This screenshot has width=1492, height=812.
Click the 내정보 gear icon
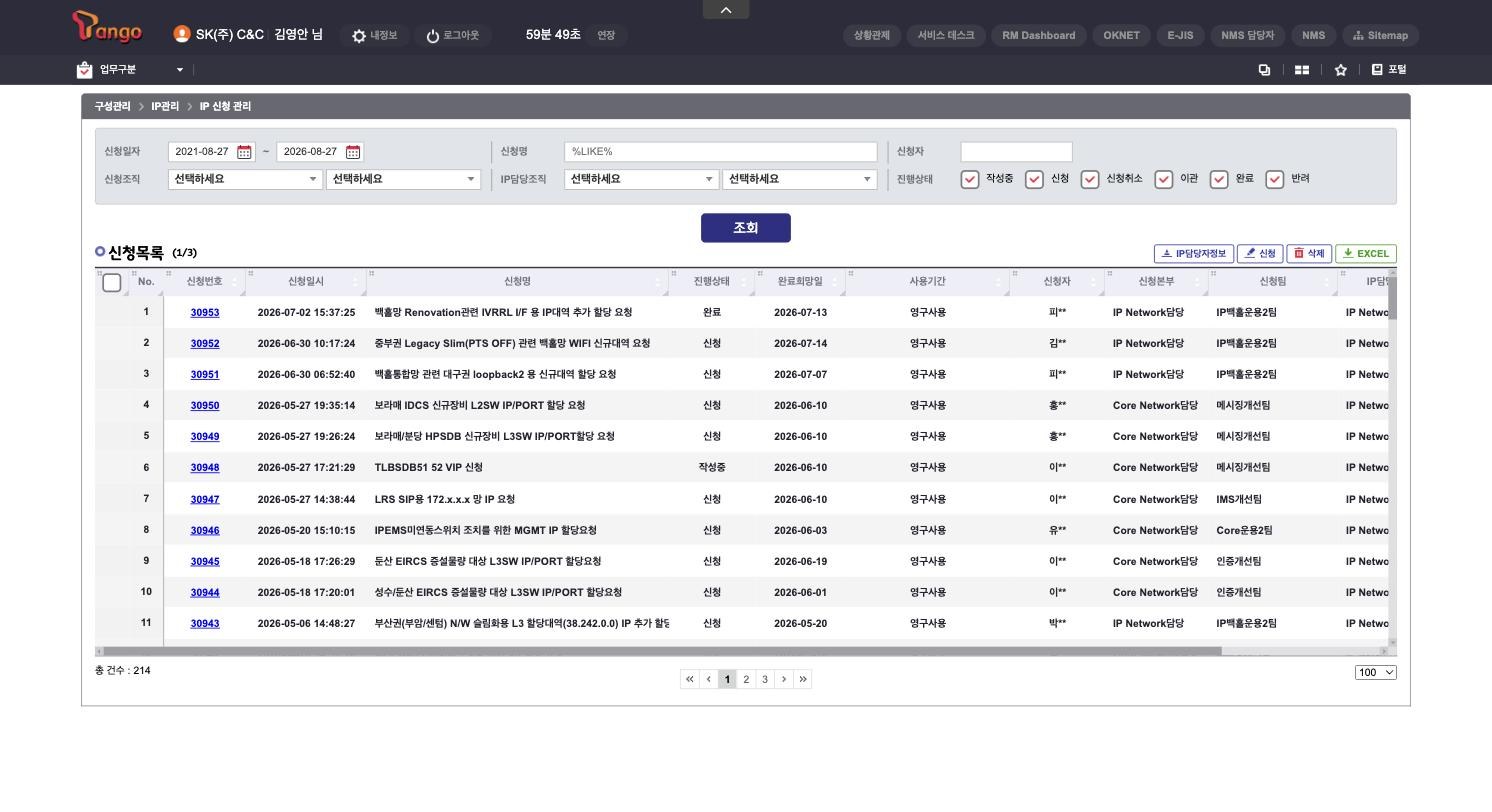(x=359, y=36)
